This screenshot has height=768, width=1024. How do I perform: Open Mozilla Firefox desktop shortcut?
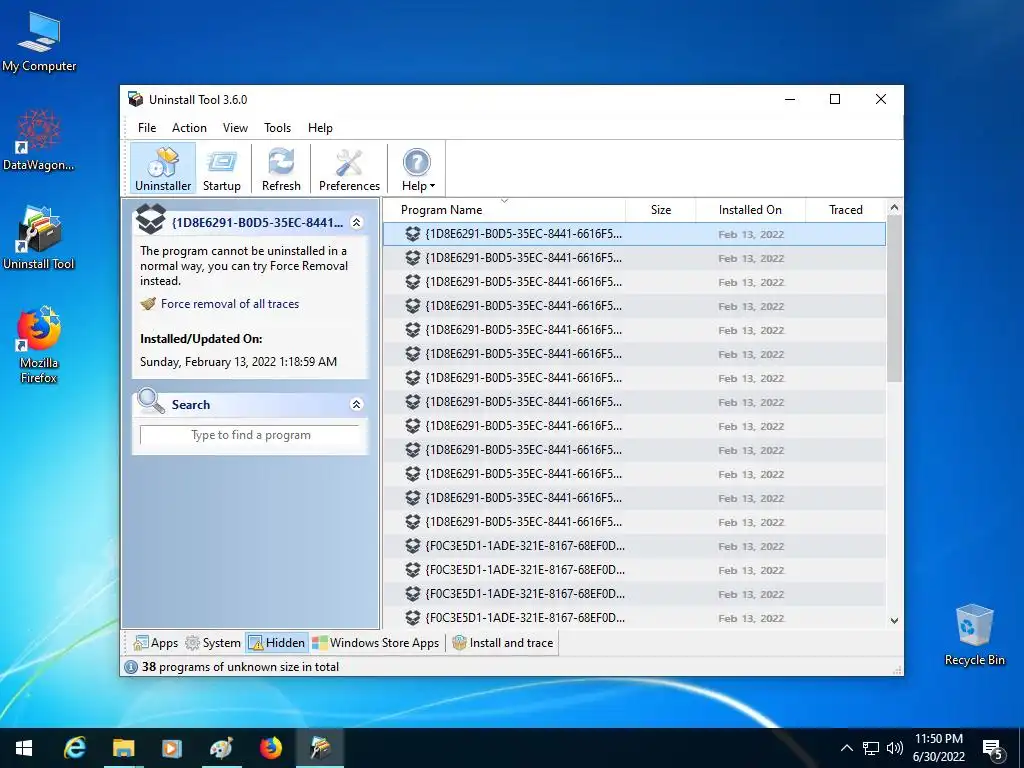pos(39,344)
